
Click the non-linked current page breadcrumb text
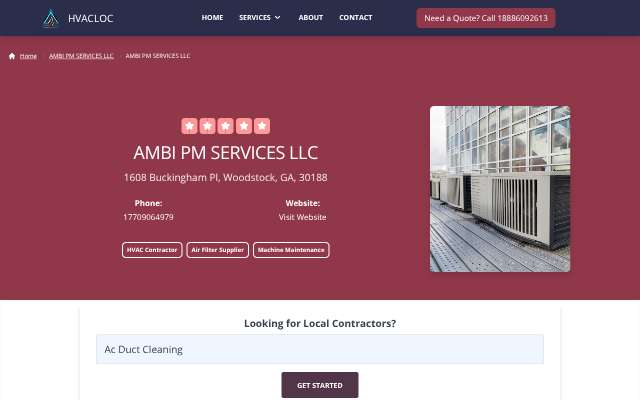(x=158, y=56)
